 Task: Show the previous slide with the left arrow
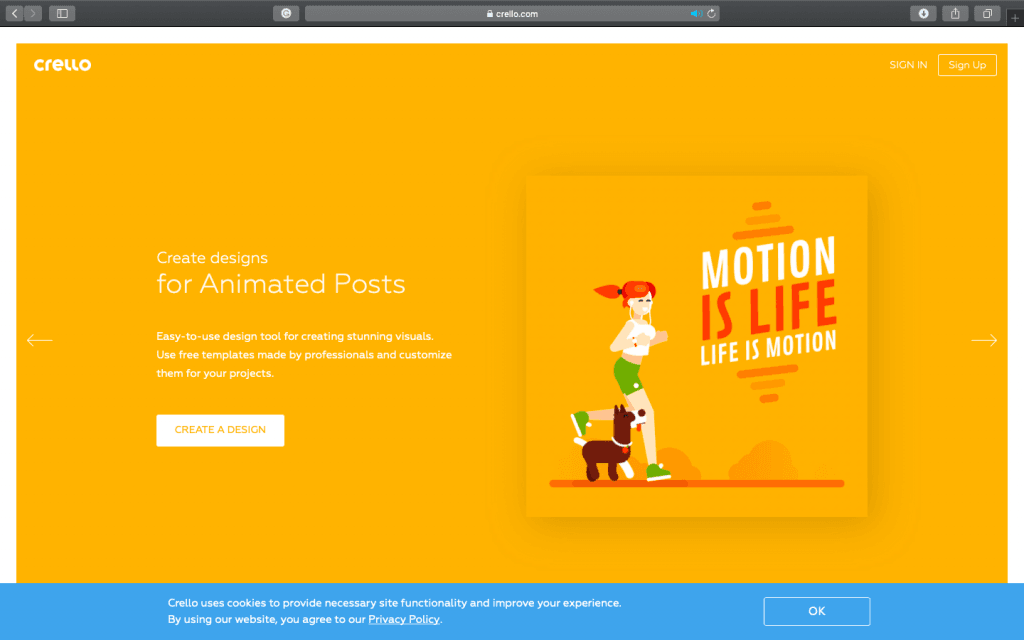39,340
